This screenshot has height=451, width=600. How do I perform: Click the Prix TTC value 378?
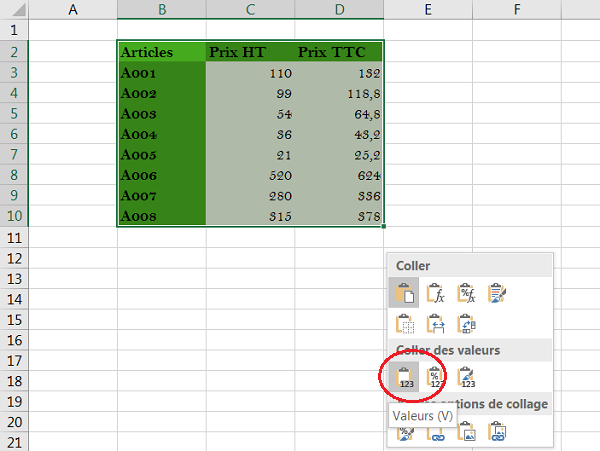(339, 216)
